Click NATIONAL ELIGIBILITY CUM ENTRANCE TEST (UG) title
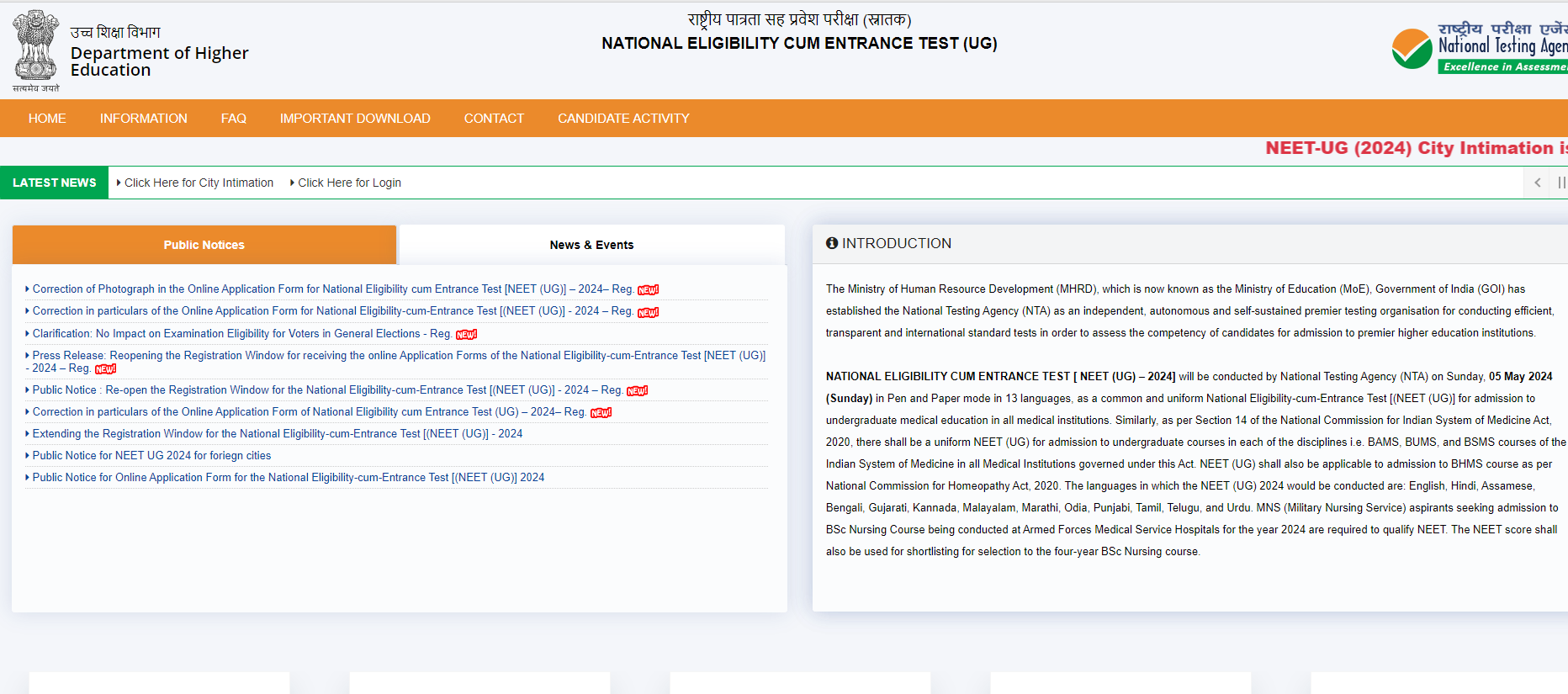The height and width of the screenshot is (694, 1568). 799,43
